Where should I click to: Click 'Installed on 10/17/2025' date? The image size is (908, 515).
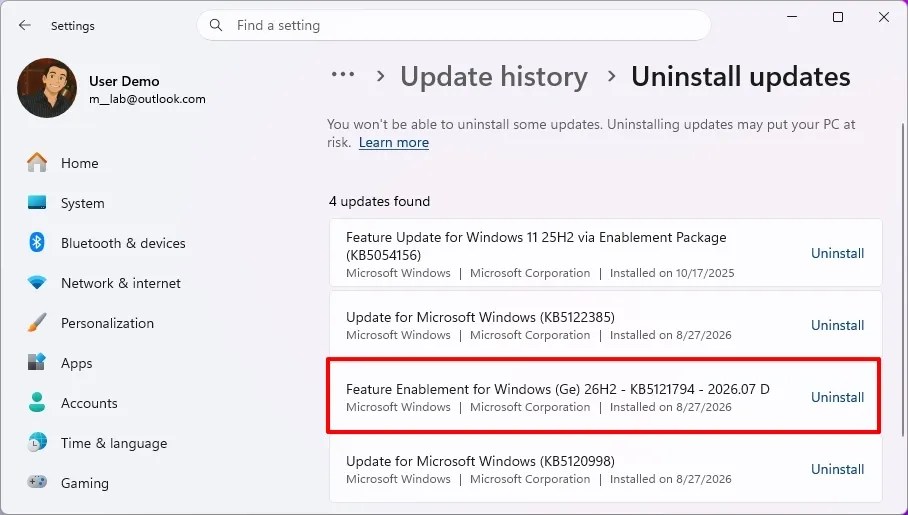coord(672,273)
